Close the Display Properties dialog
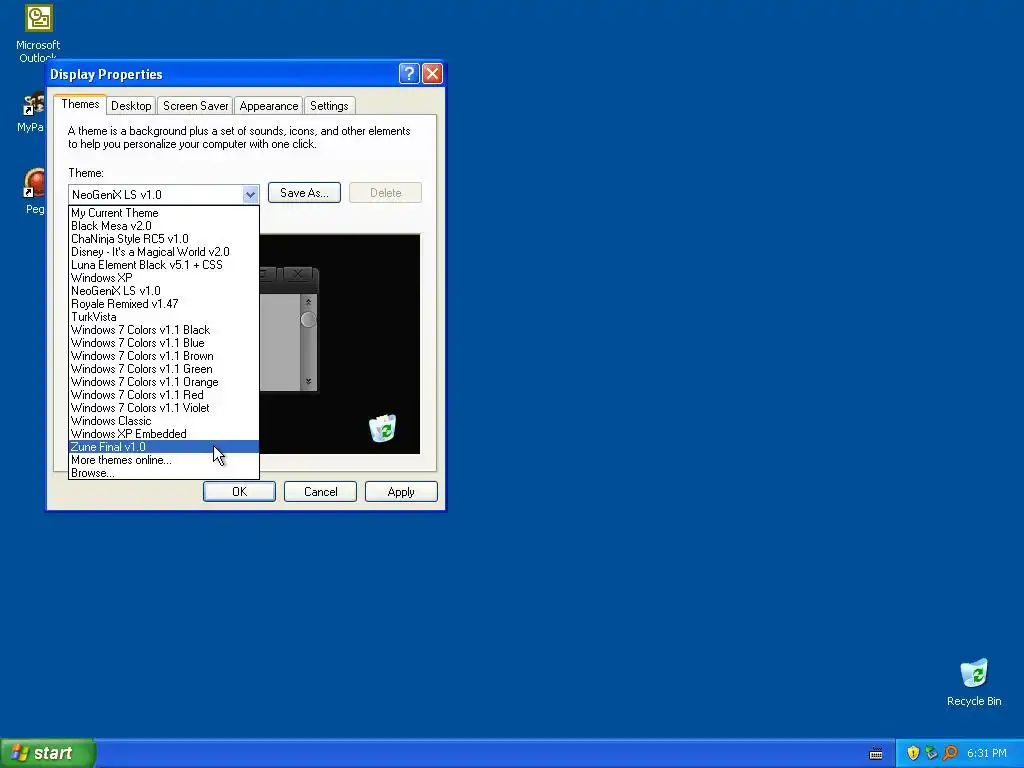 tap(432, 74)
